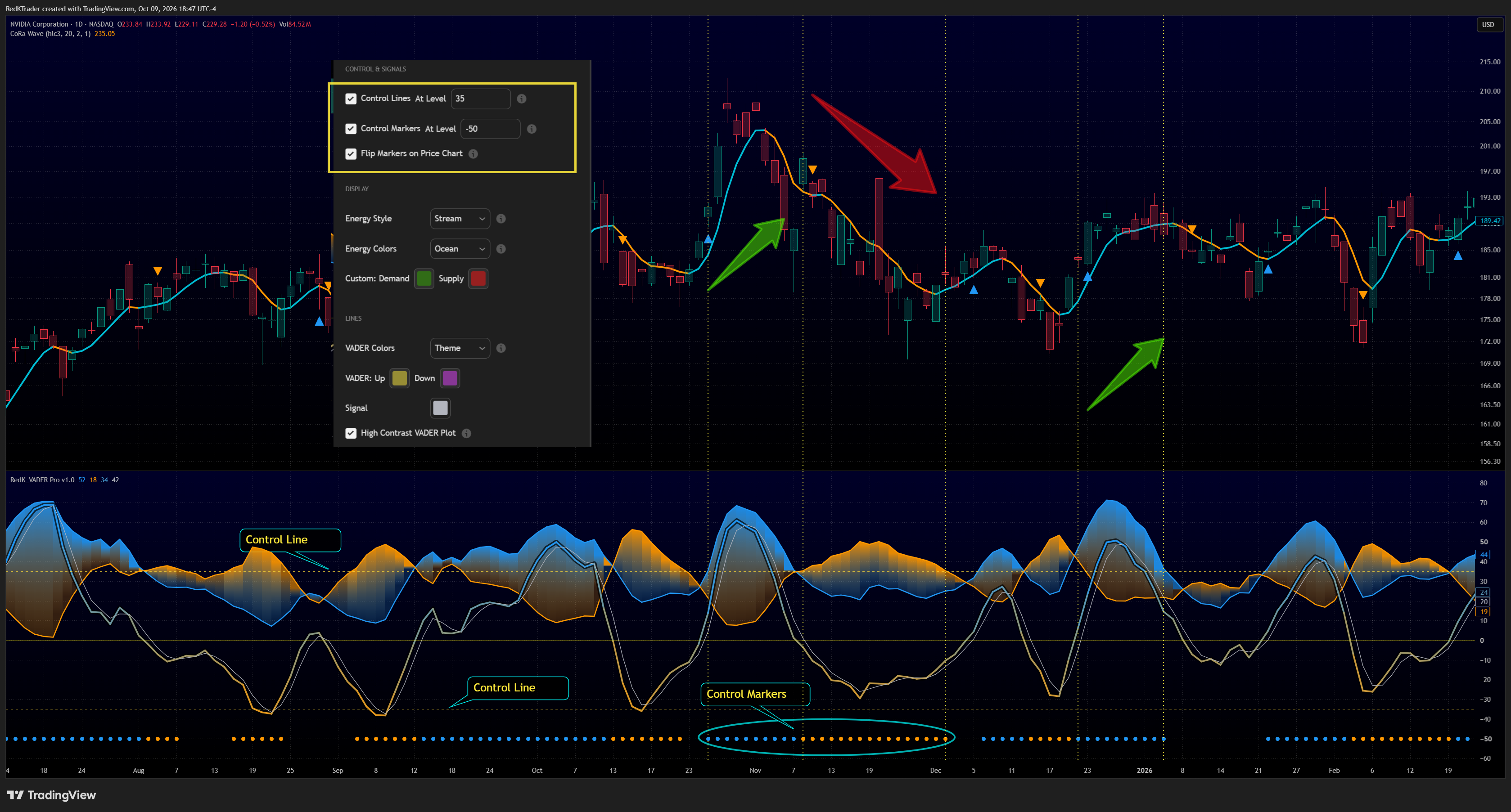Click the 189.42 current price label
This screenshot has height=812, width=1511.
(x=1489, y=221)
